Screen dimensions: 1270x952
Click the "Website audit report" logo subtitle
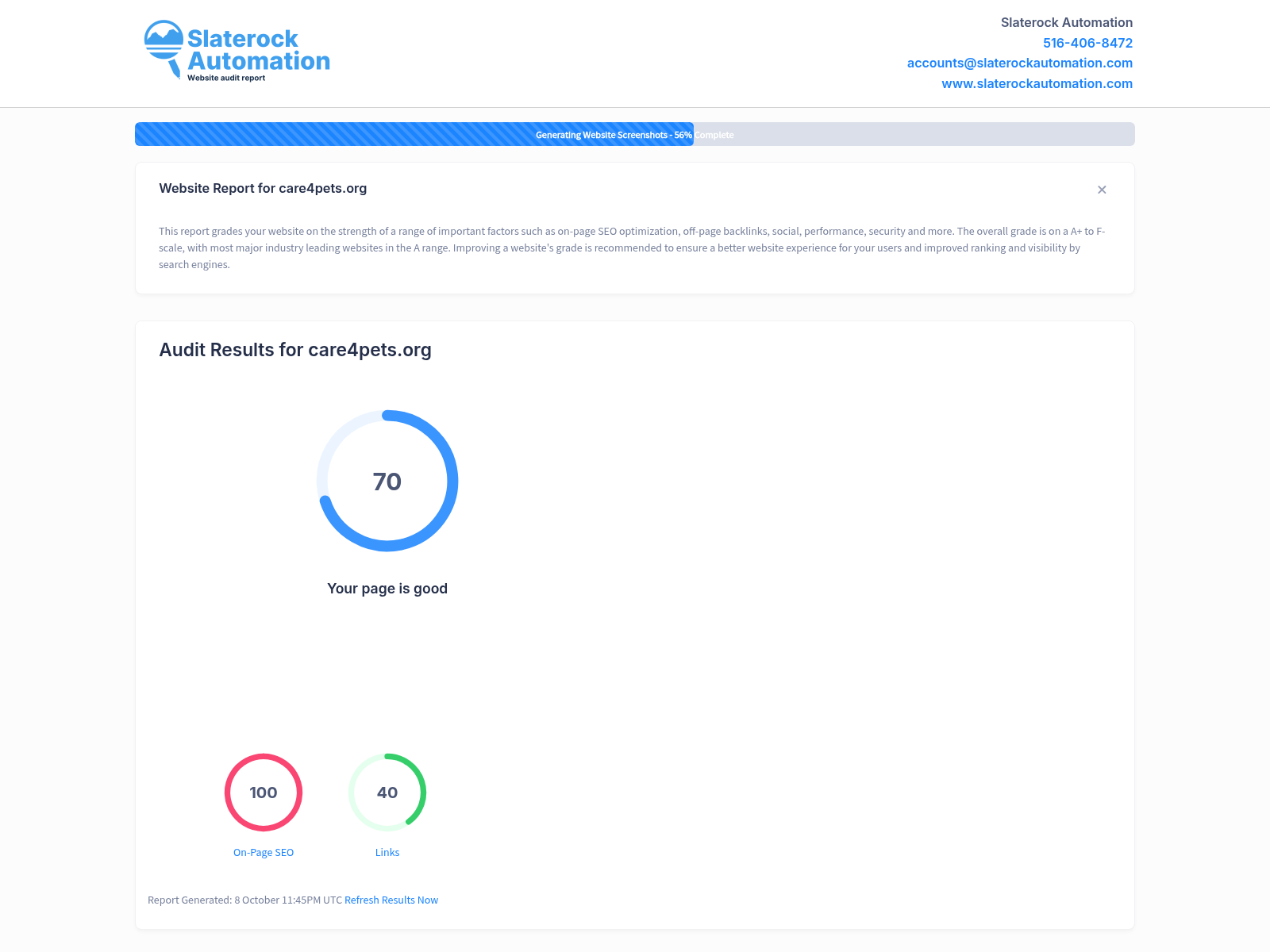tap(226, 78)
